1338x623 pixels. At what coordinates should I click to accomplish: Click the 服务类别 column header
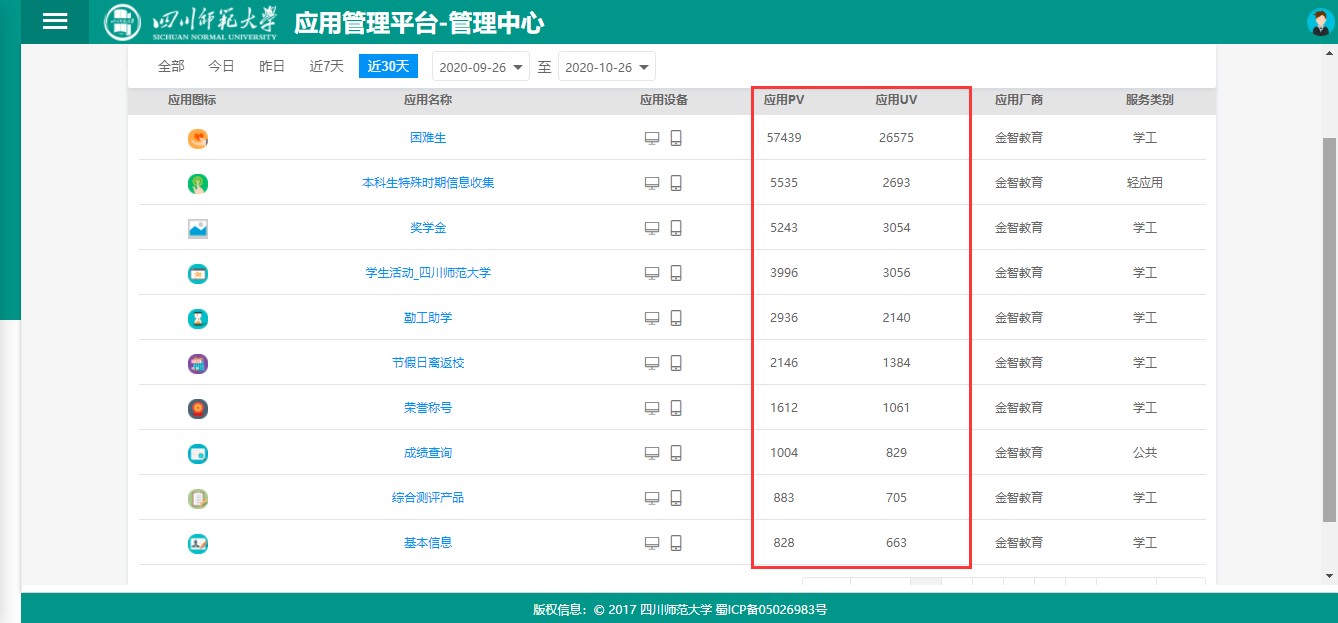1150,100
